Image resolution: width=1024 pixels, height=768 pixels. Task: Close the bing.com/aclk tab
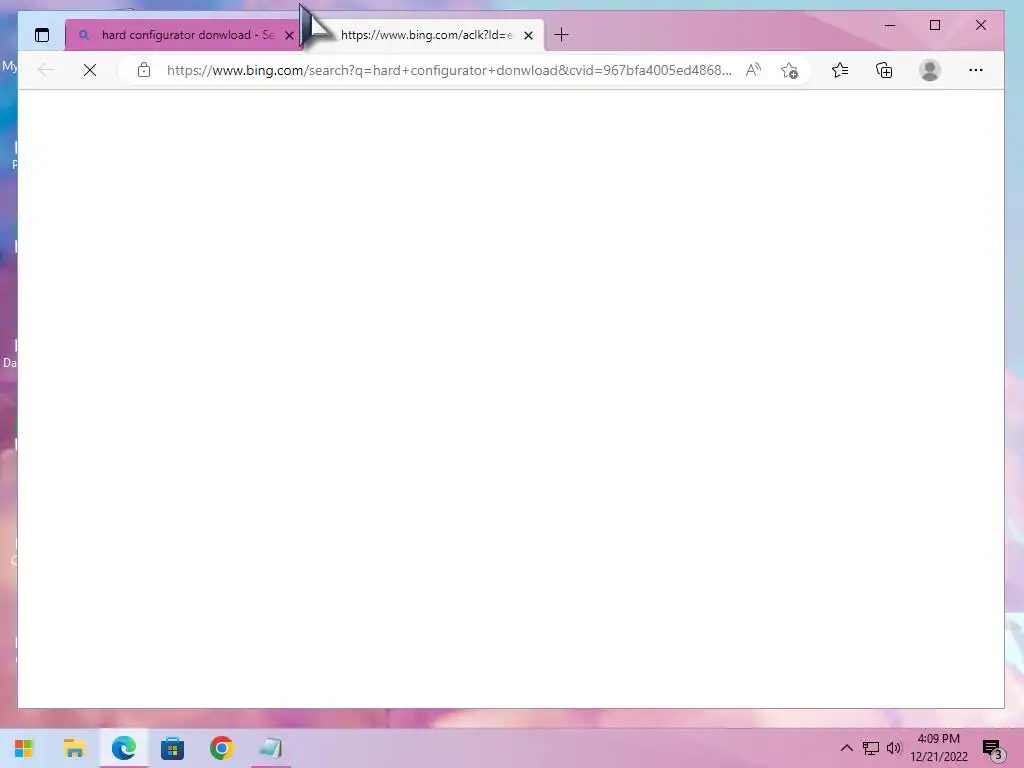pyautogui.click(x=529, y=35)
